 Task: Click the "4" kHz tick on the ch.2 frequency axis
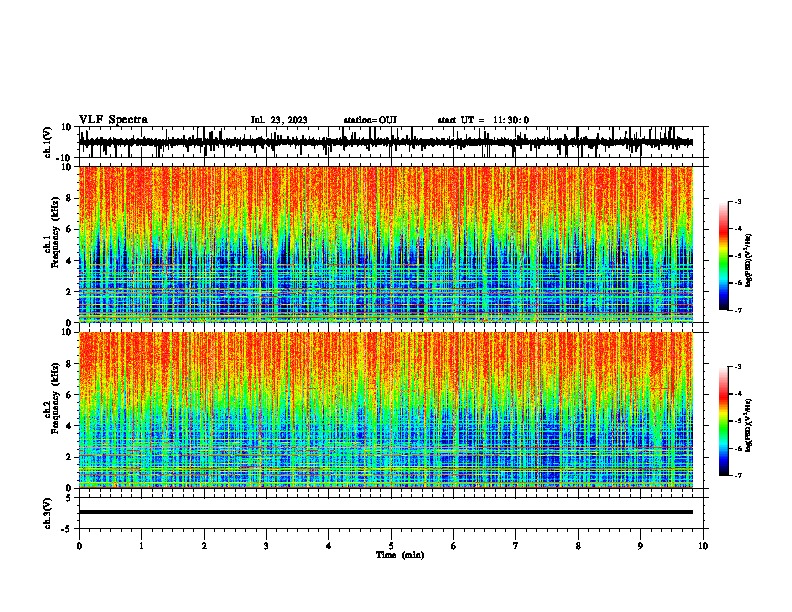pyautogui.click(x=69, y=426)
